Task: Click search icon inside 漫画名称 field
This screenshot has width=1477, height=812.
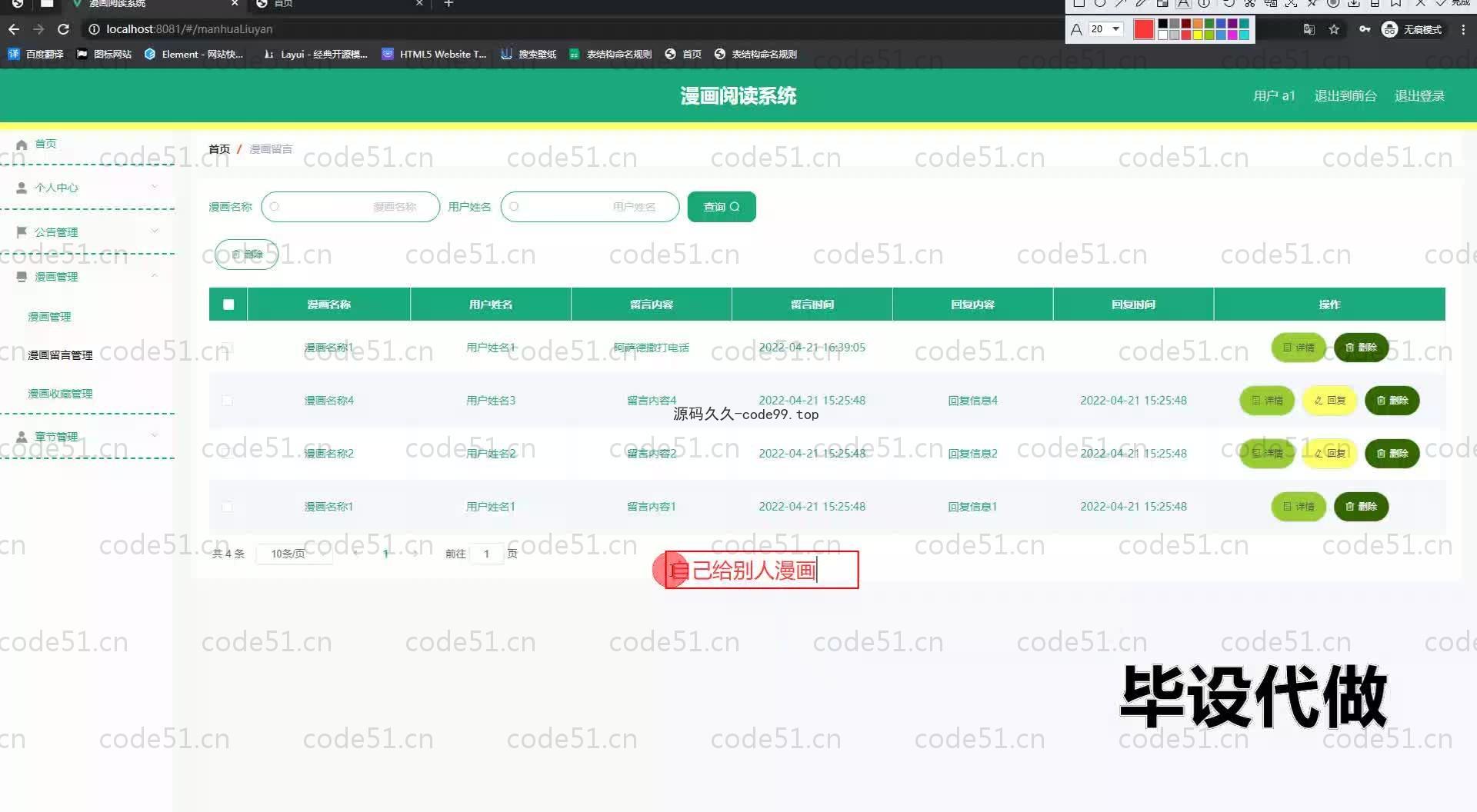Action: pyautogui.click(x=275, y=207)
